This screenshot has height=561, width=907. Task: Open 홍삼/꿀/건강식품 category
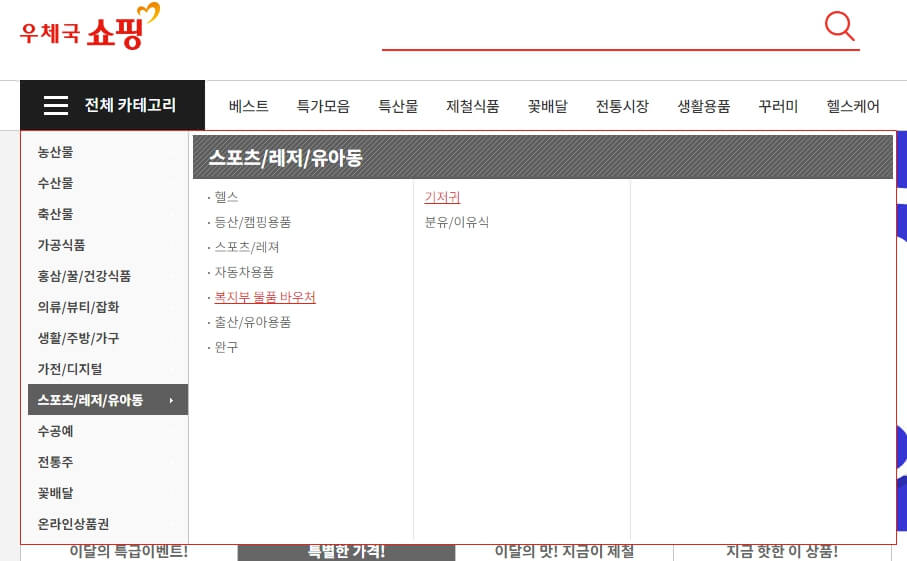point(84,276)
